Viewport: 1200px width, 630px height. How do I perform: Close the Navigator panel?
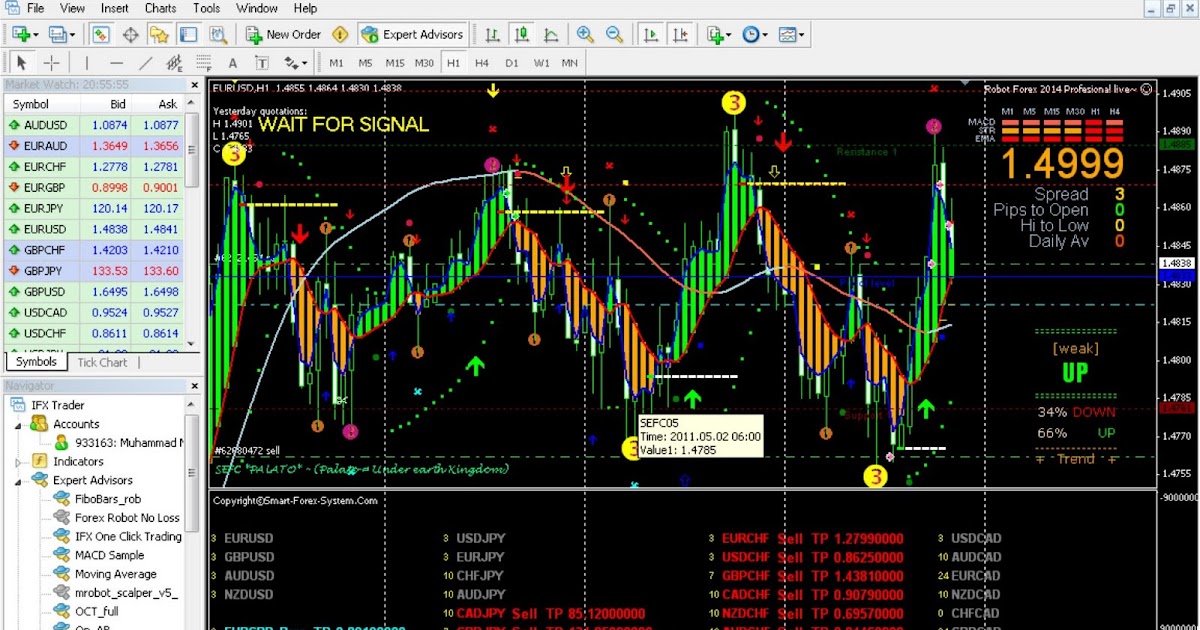pos(193,386)
